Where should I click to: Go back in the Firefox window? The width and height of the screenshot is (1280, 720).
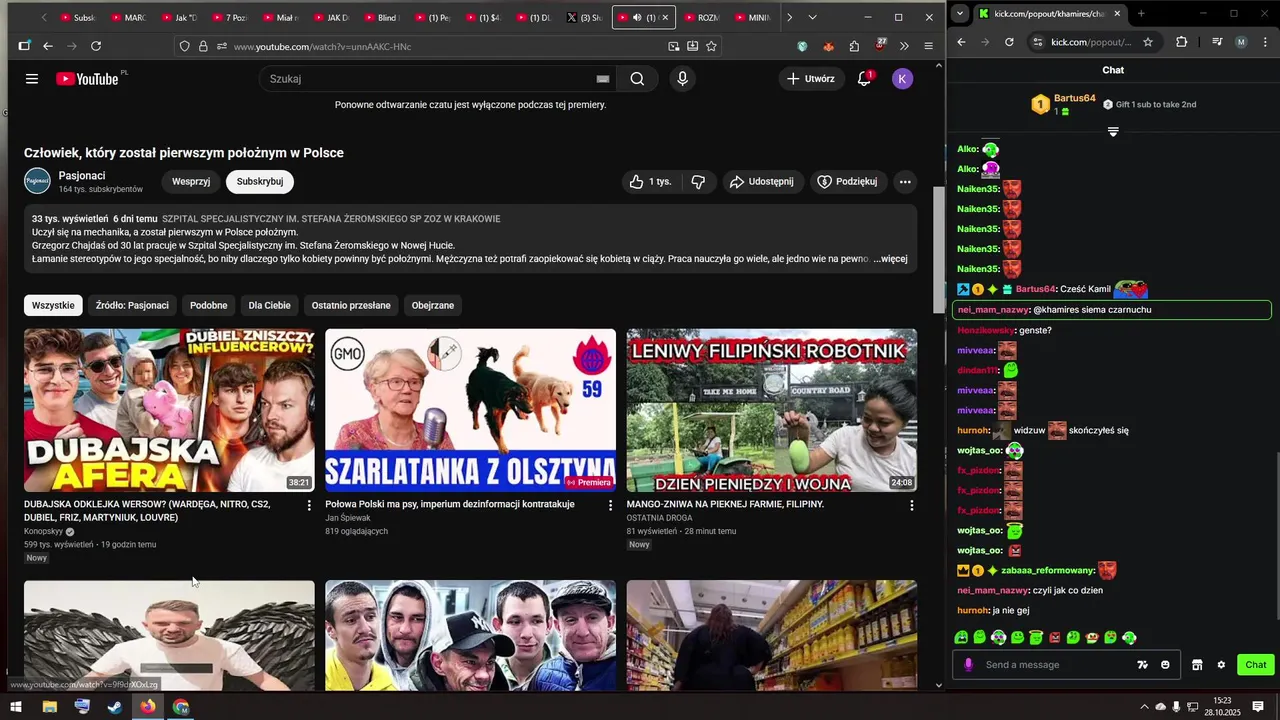[x=48, y=46]
